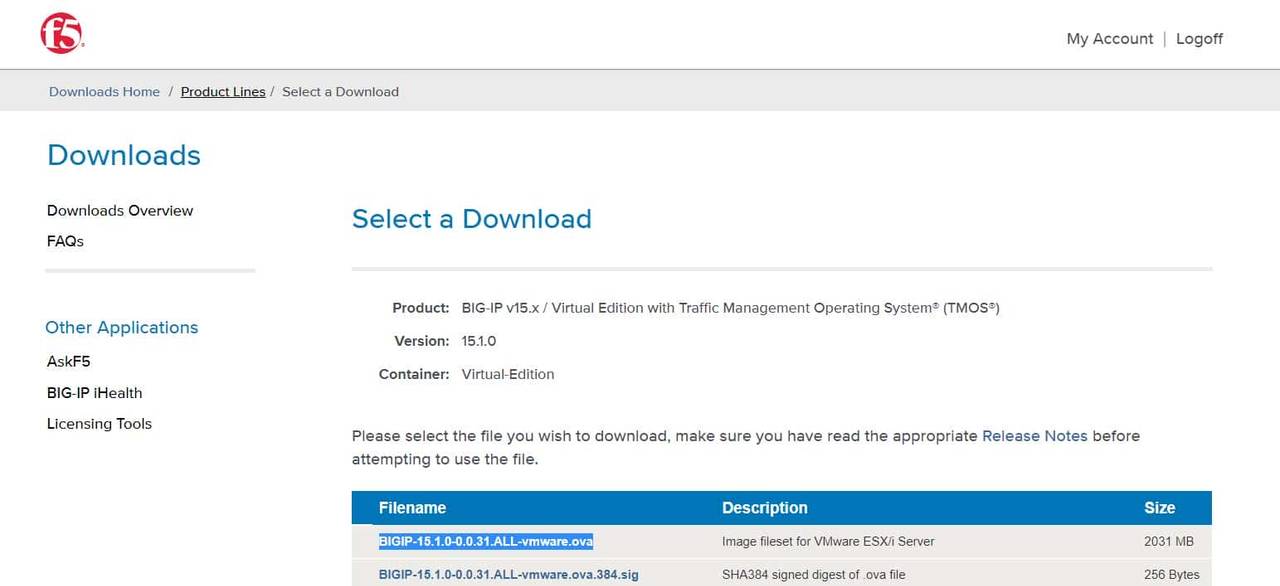1280x586 pixels.
Task: Open BIG-IP iHealth link
Action: point(94,393)
